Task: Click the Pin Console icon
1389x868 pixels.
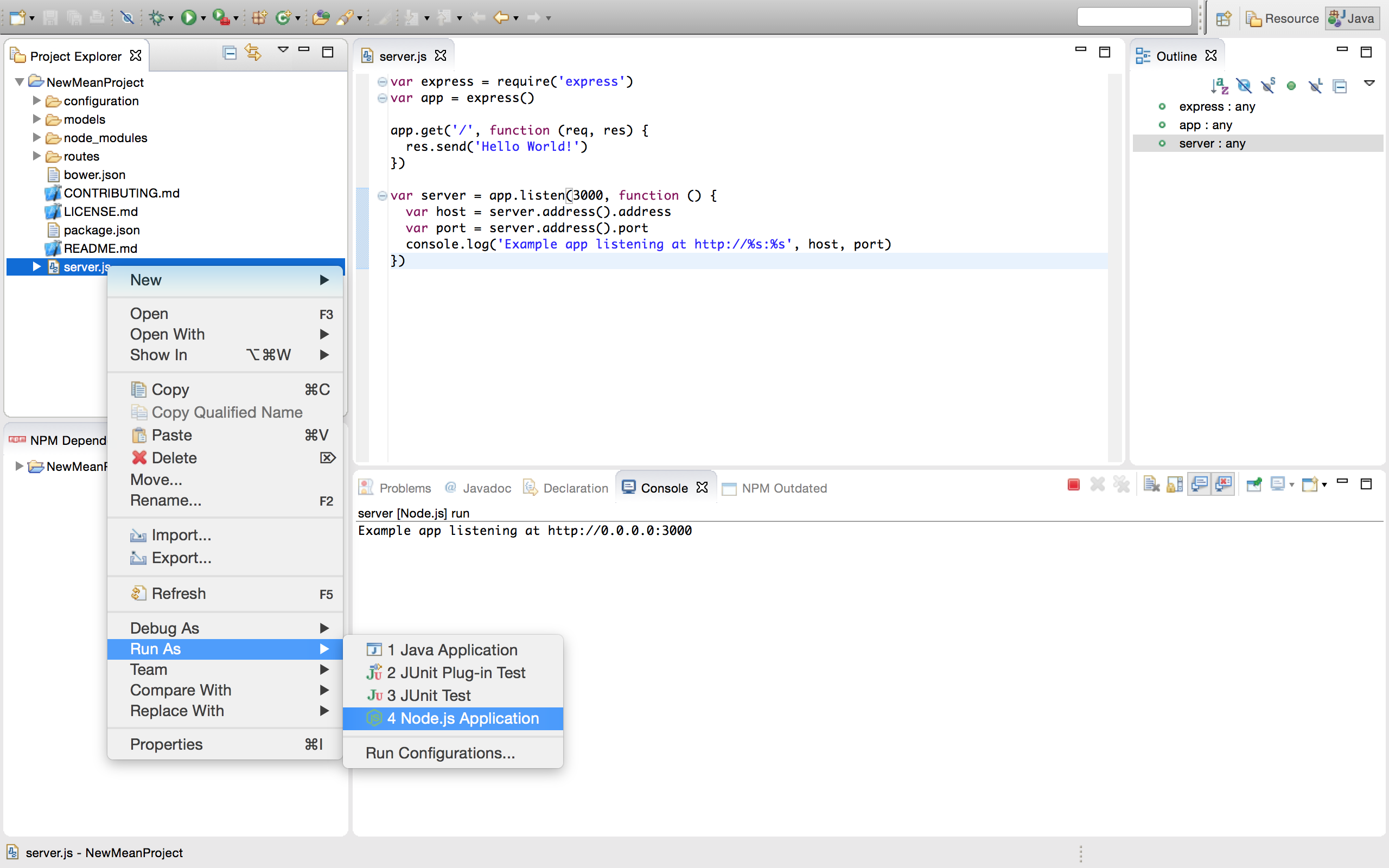Action: (1254, 485)
